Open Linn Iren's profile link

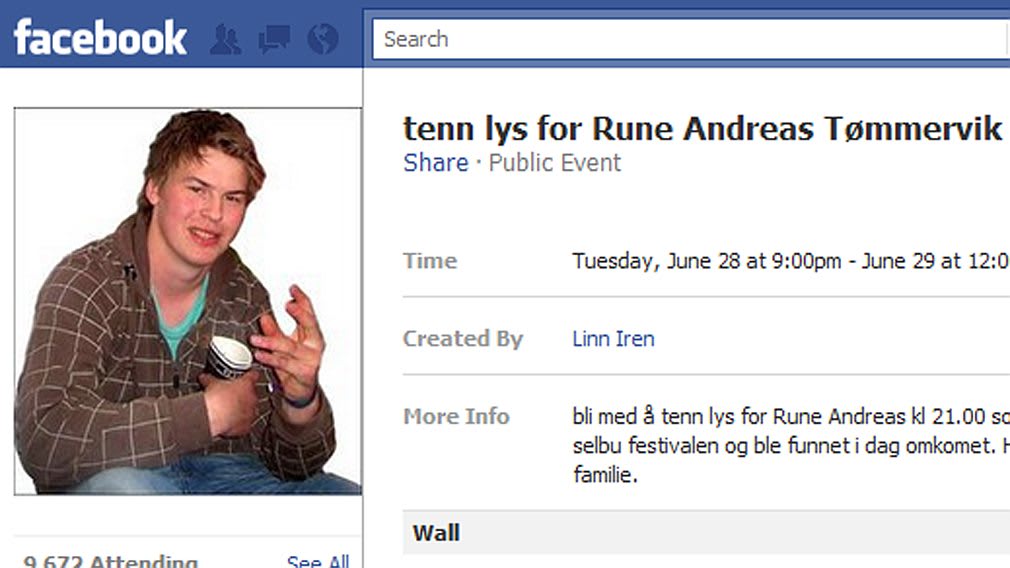point(613,339)
